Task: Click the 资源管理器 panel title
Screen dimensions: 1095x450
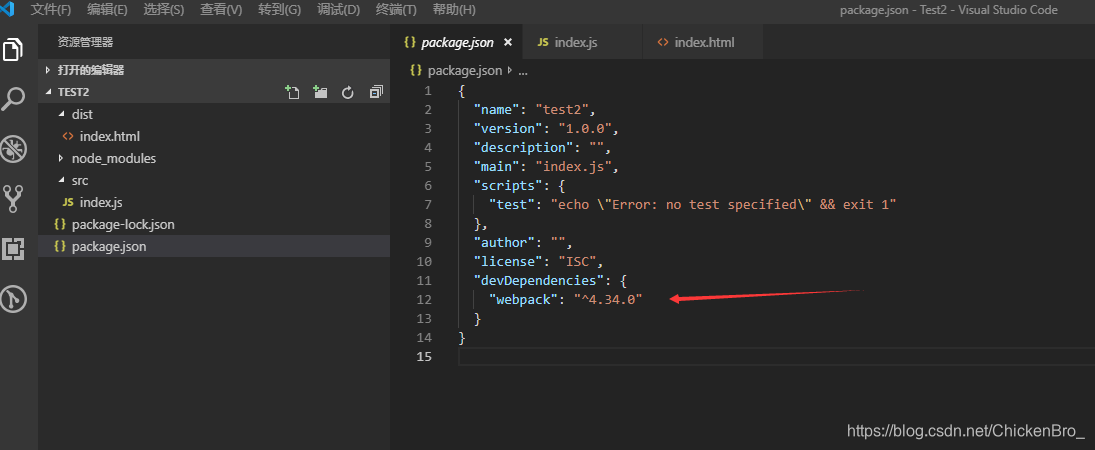Action: 85,43
